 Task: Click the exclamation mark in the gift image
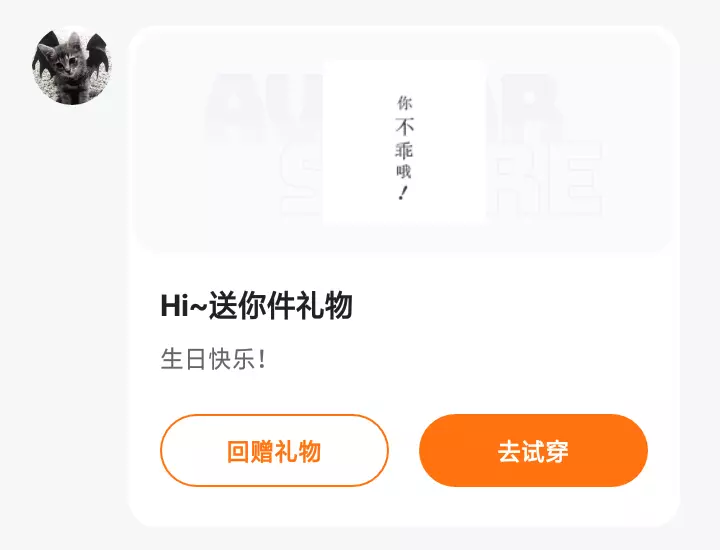[x=403, y=193]
